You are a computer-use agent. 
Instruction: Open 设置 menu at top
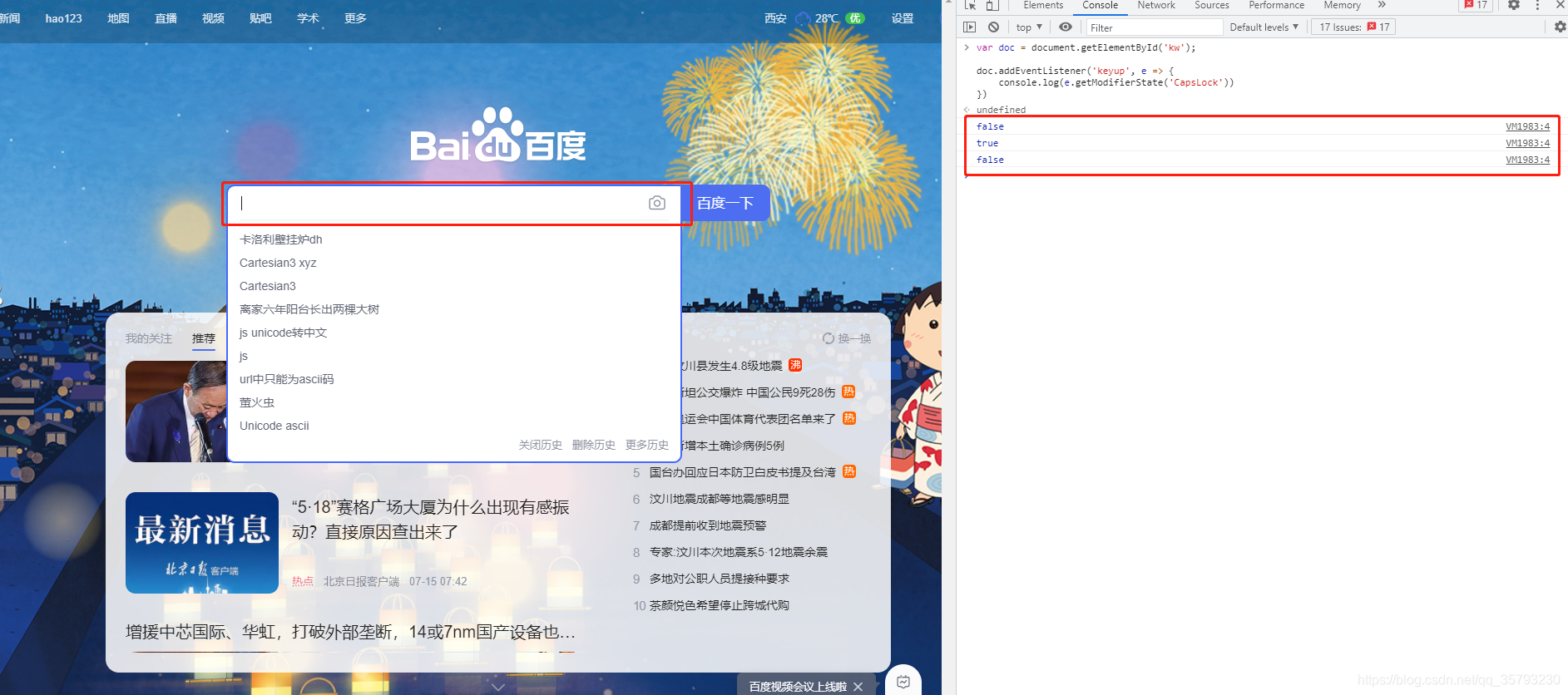[x=903, y=18]
